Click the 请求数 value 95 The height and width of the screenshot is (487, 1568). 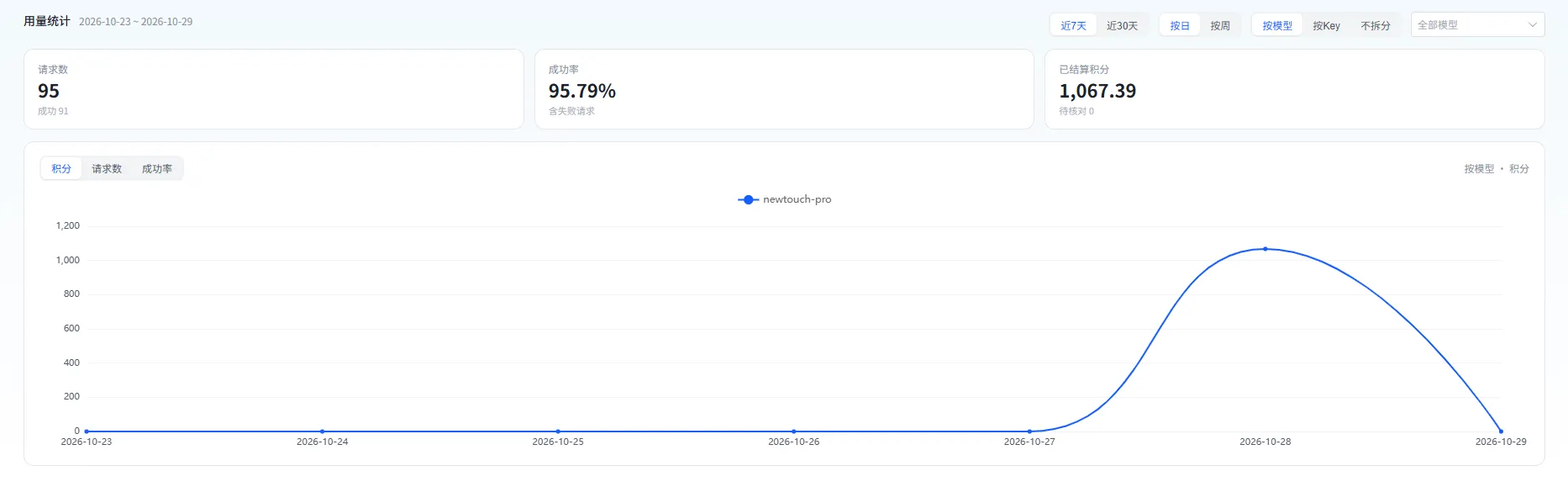click(x=49, y=91)
